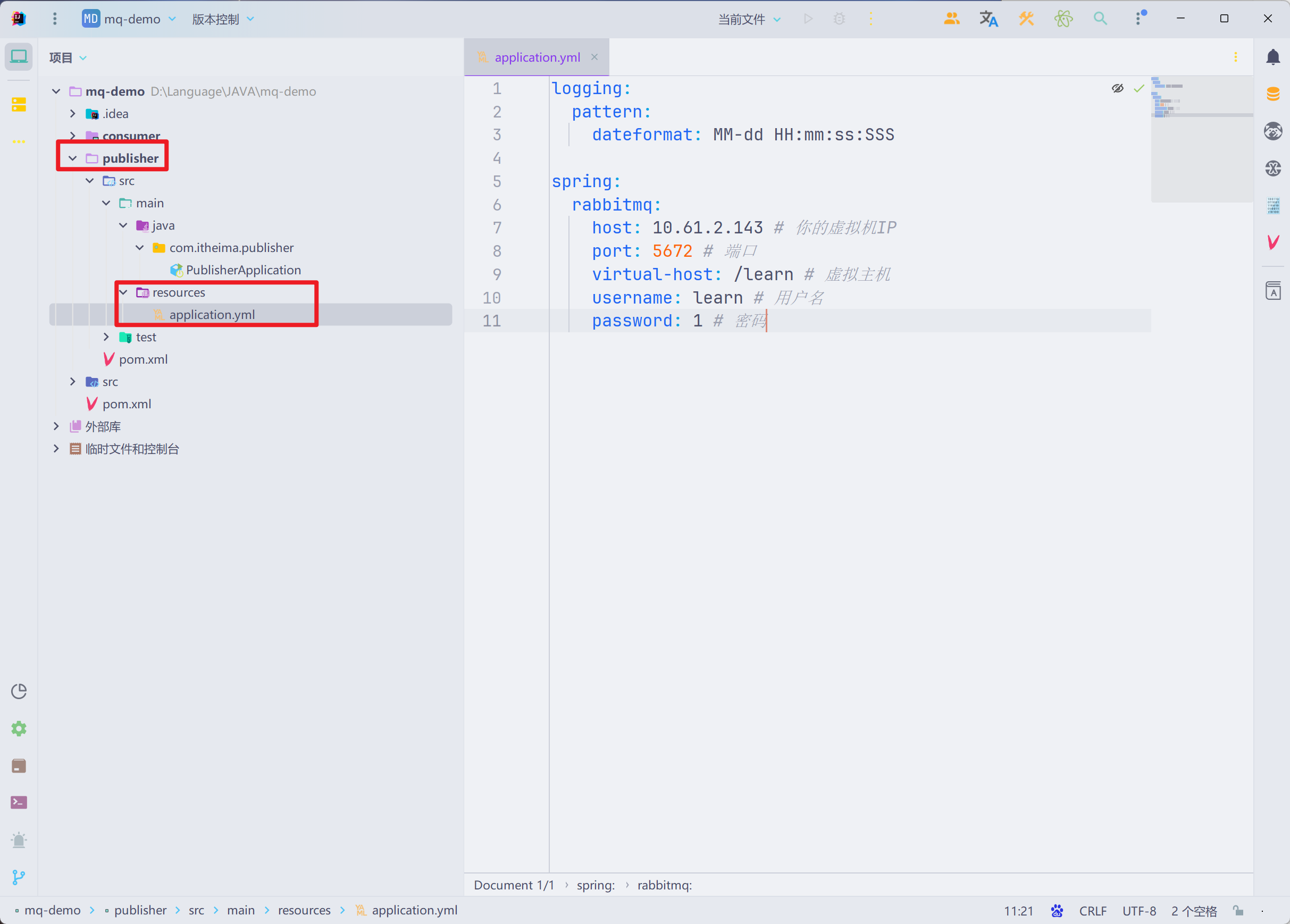Open the 当前文件 run configuration dropdown
1290x924 pixels.
tap(749, 19)
